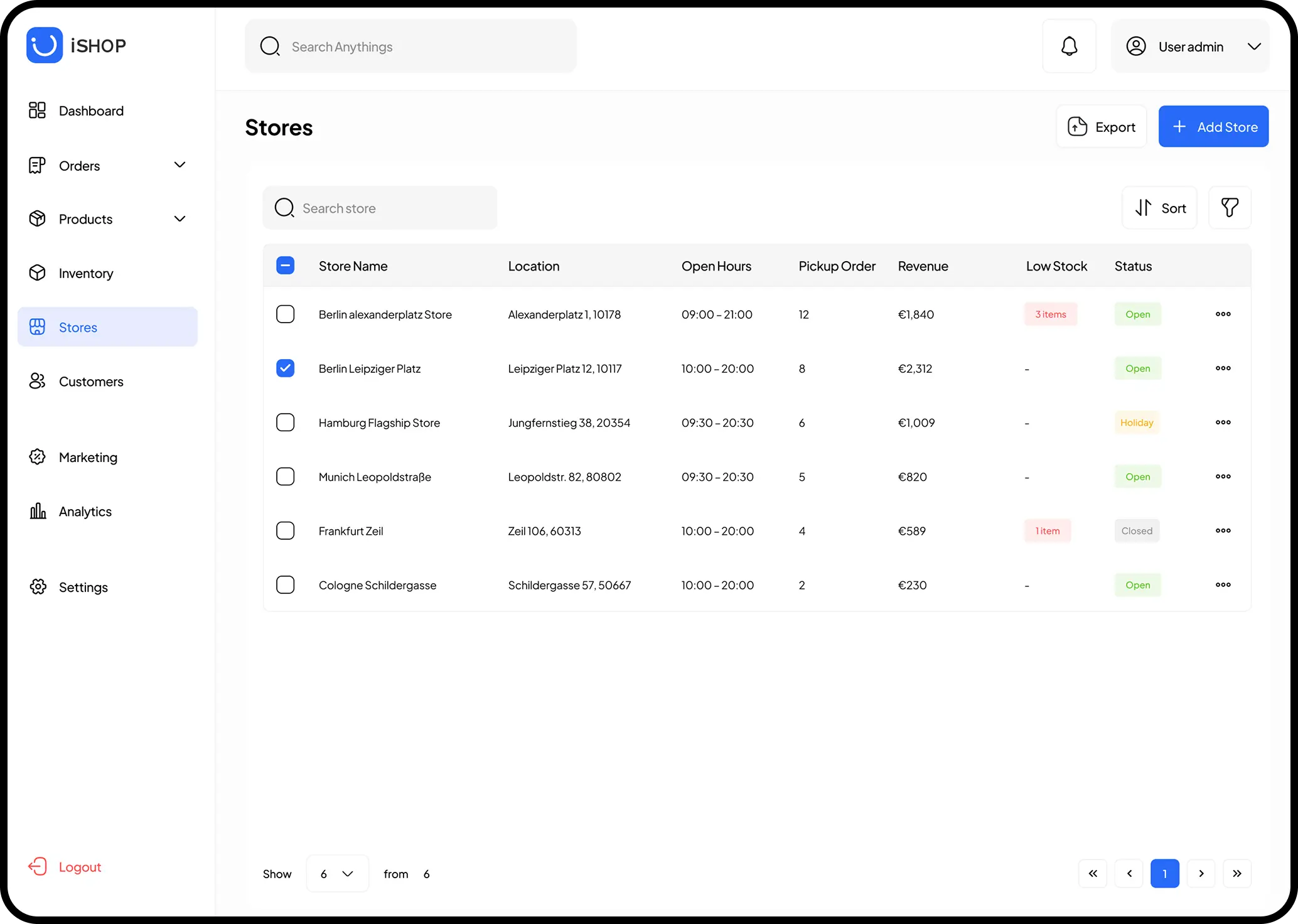Viewport: 1298px width, 924px height.
Task: Go to last page with double-arrow
Action: tap(1236, 874)
